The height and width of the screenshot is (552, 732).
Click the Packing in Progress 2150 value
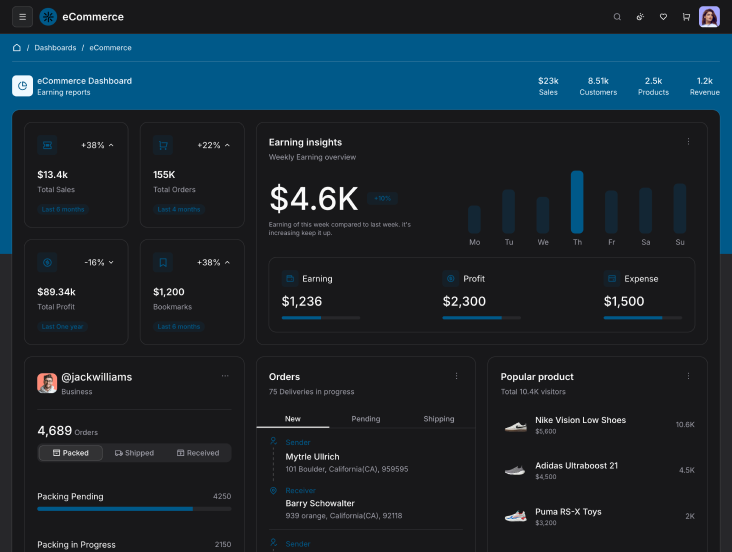coord(223,545)
